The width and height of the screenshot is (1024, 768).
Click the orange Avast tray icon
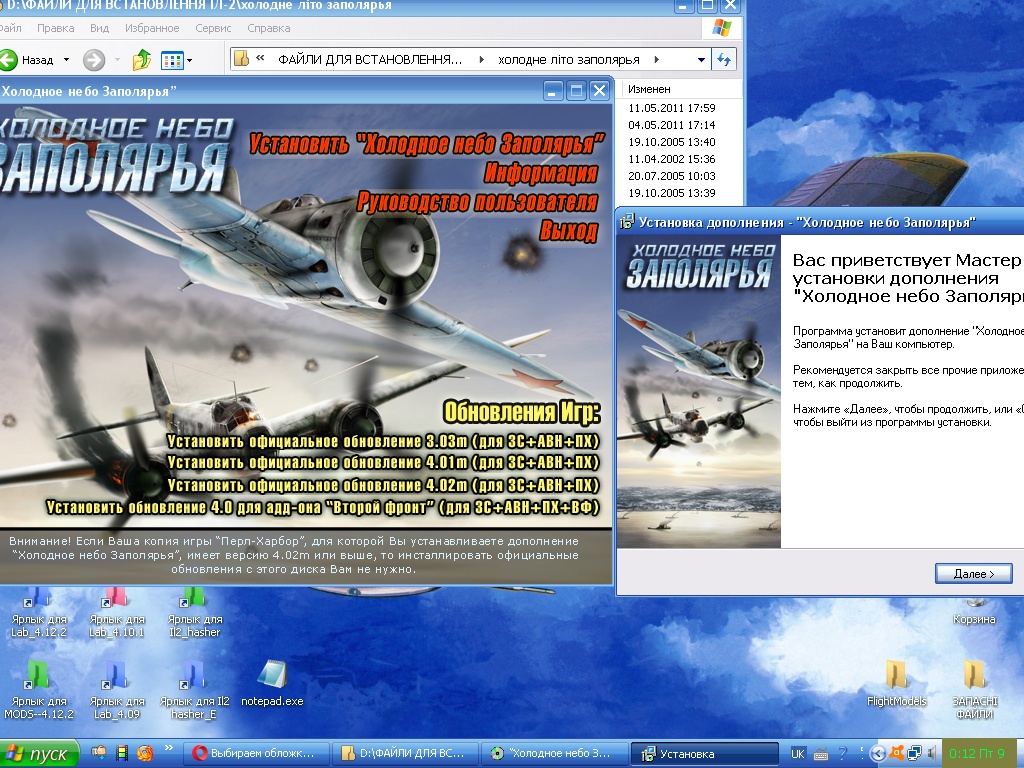897,753
